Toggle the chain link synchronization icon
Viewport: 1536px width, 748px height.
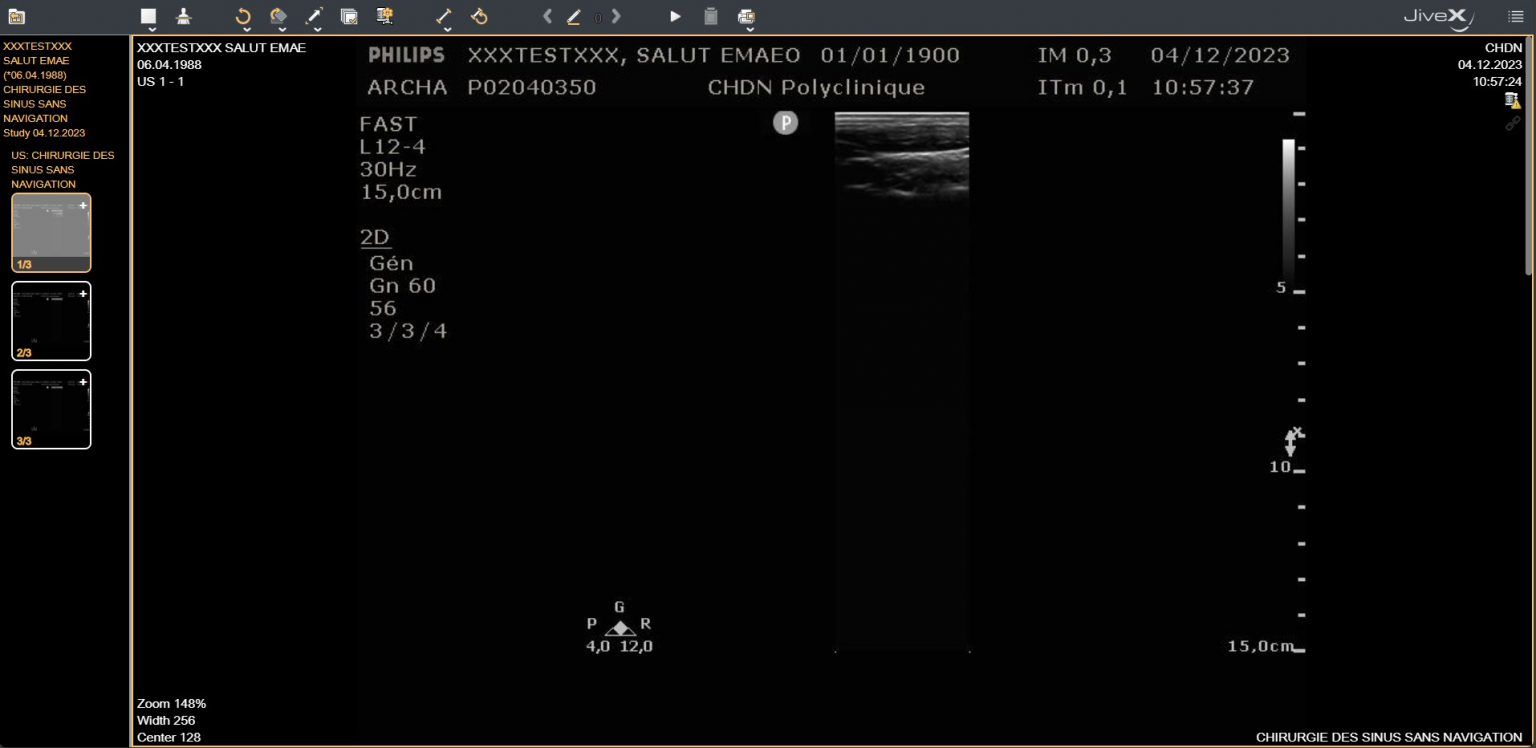pos(1513,124)
